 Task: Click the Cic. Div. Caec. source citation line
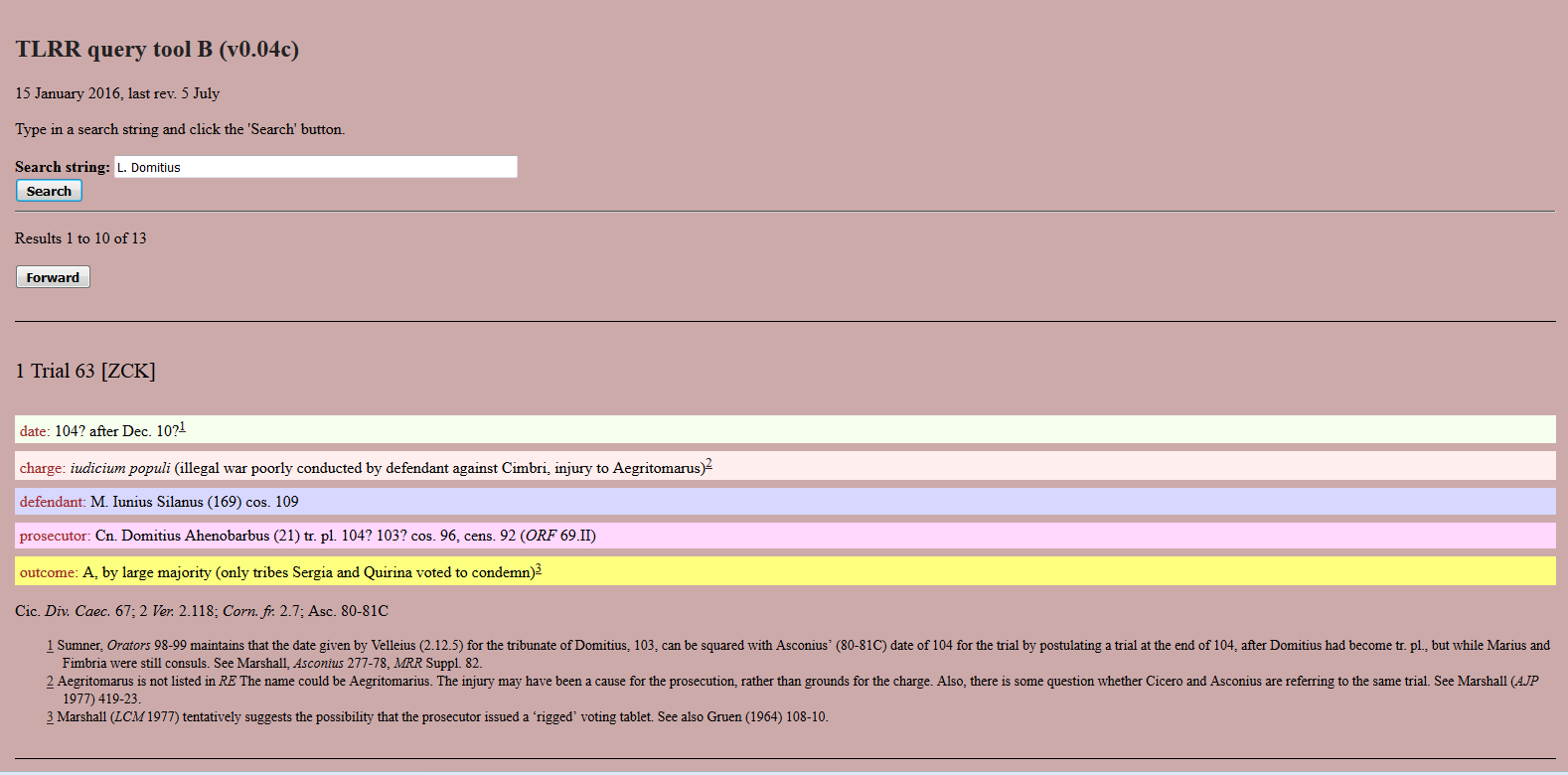point(202,611)
